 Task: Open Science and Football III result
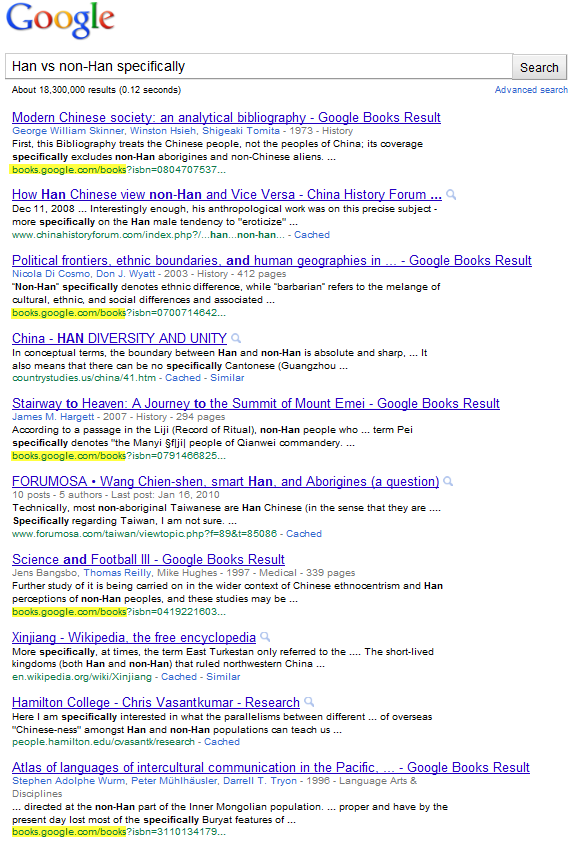point(148,559)
